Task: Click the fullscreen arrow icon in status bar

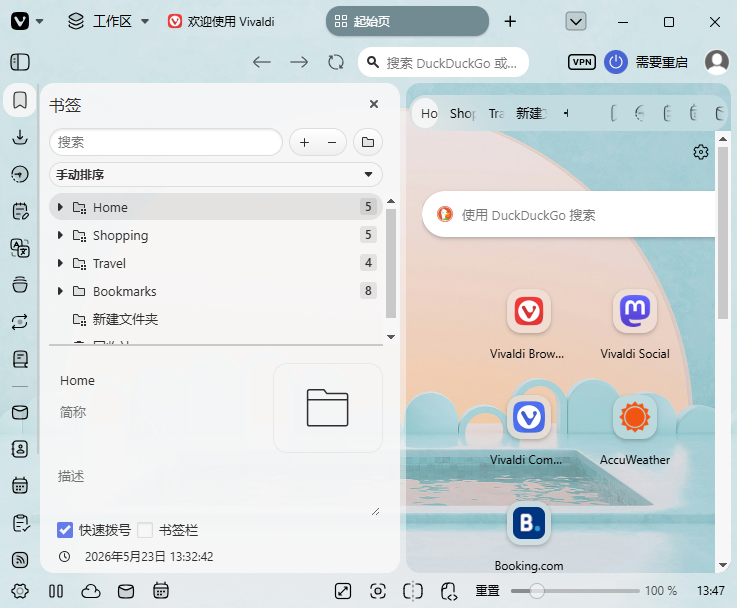Action: click(343, 591)
